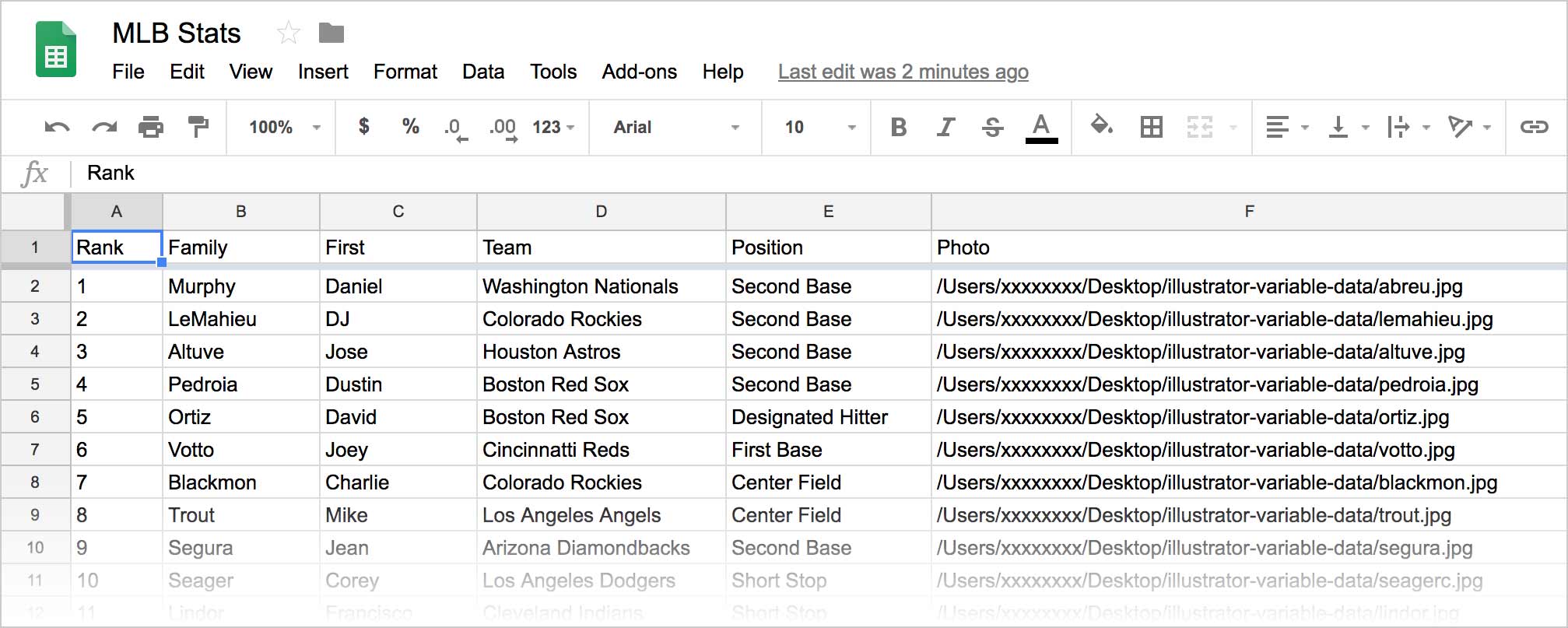
Task: Select the Murphy cell
Action: [x=241, y=286]
